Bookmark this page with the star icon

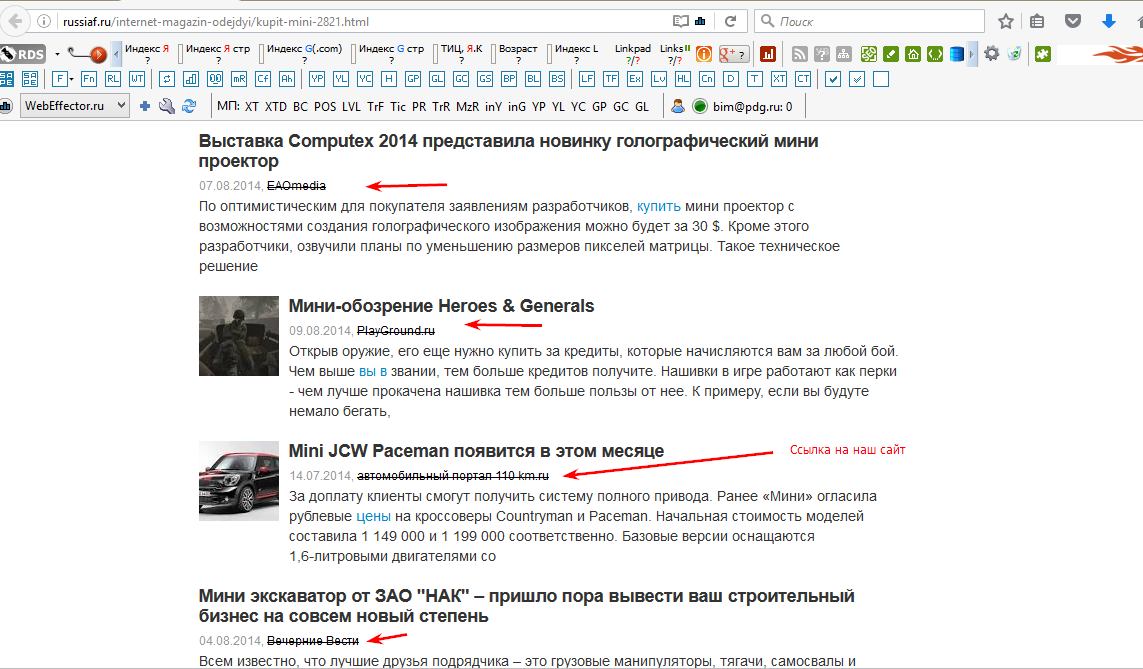(1006, 21)
